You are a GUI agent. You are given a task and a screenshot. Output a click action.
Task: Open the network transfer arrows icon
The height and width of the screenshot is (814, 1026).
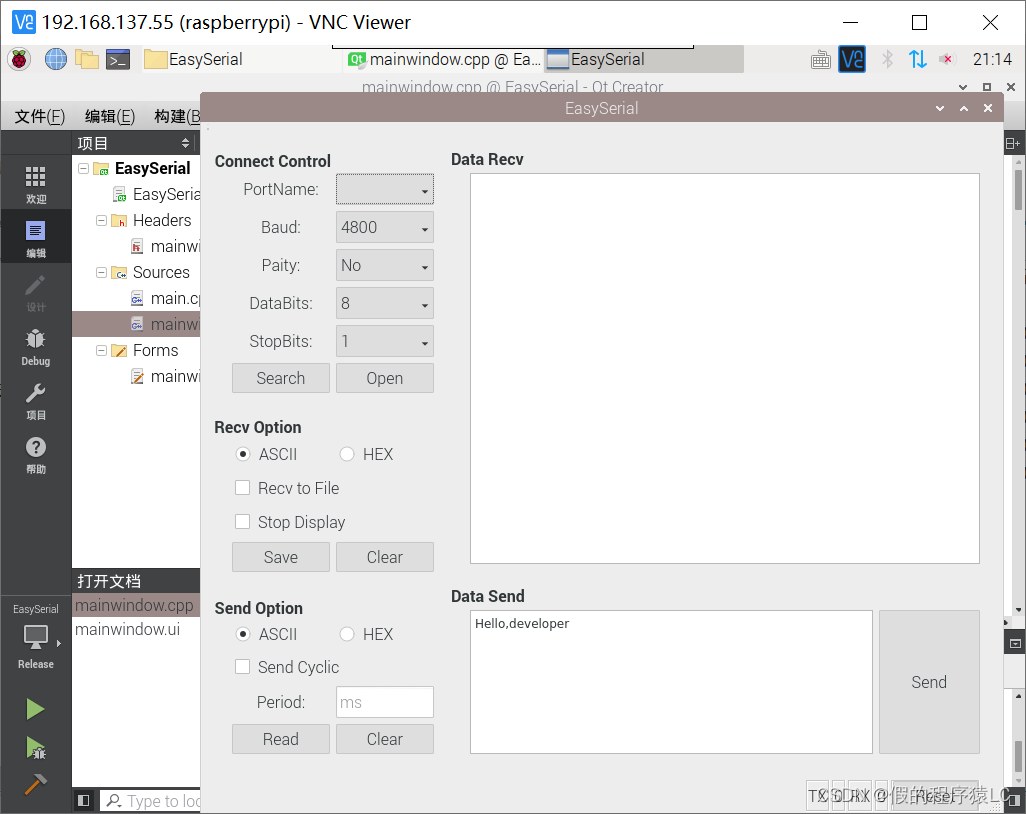tap(917, 60)
